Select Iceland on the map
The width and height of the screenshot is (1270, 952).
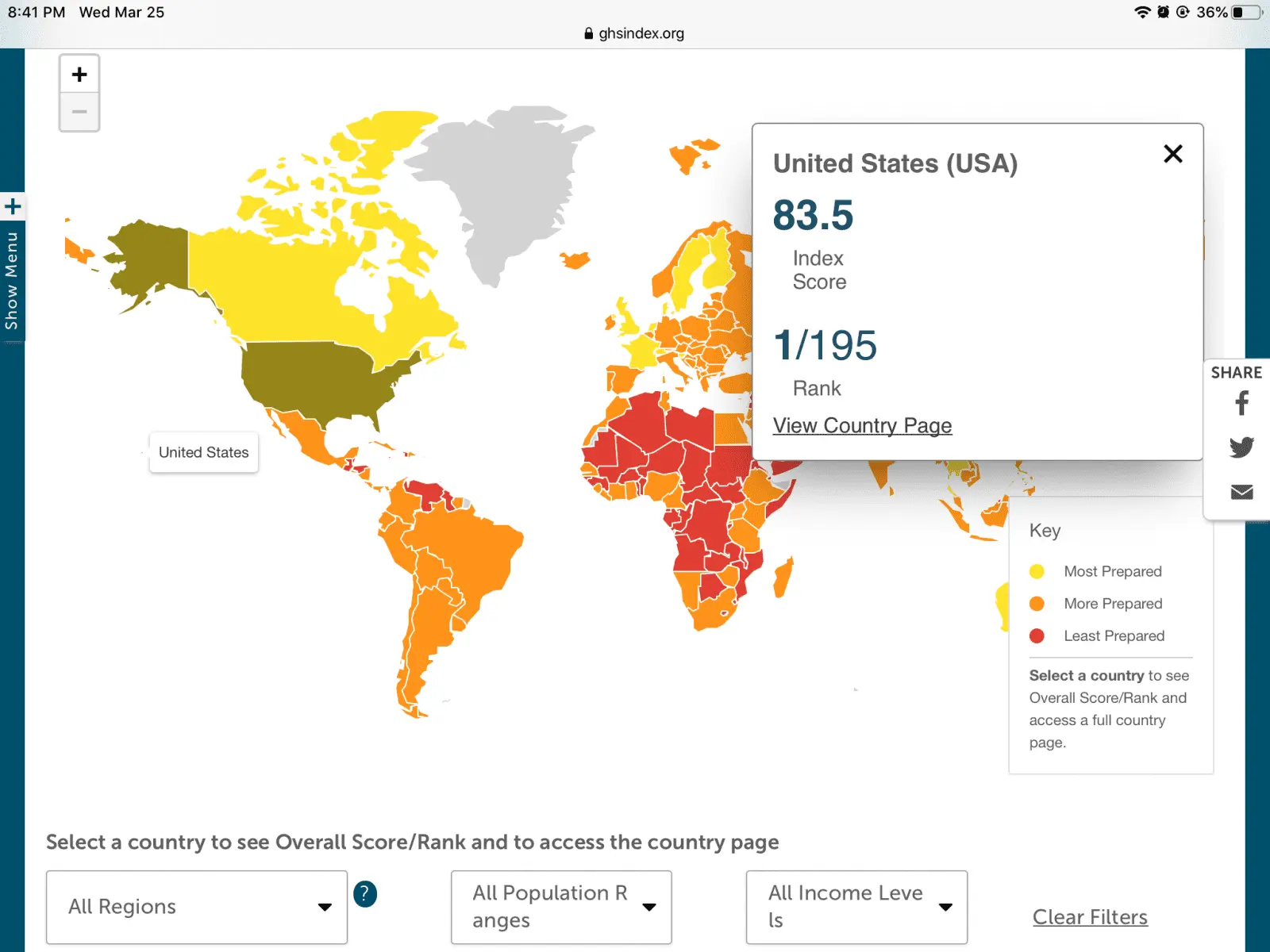point(575,259)
